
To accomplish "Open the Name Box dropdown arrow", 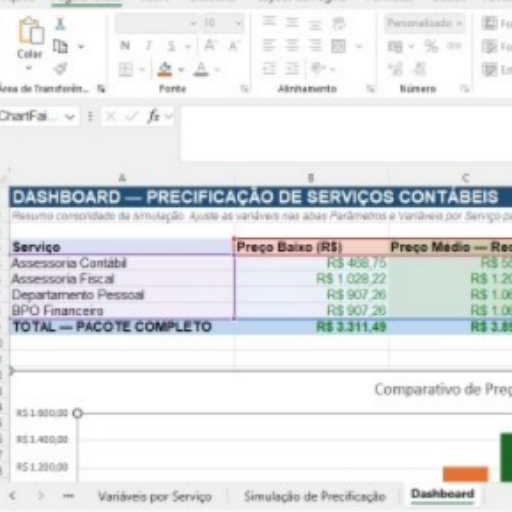I will tap(70, 117).
